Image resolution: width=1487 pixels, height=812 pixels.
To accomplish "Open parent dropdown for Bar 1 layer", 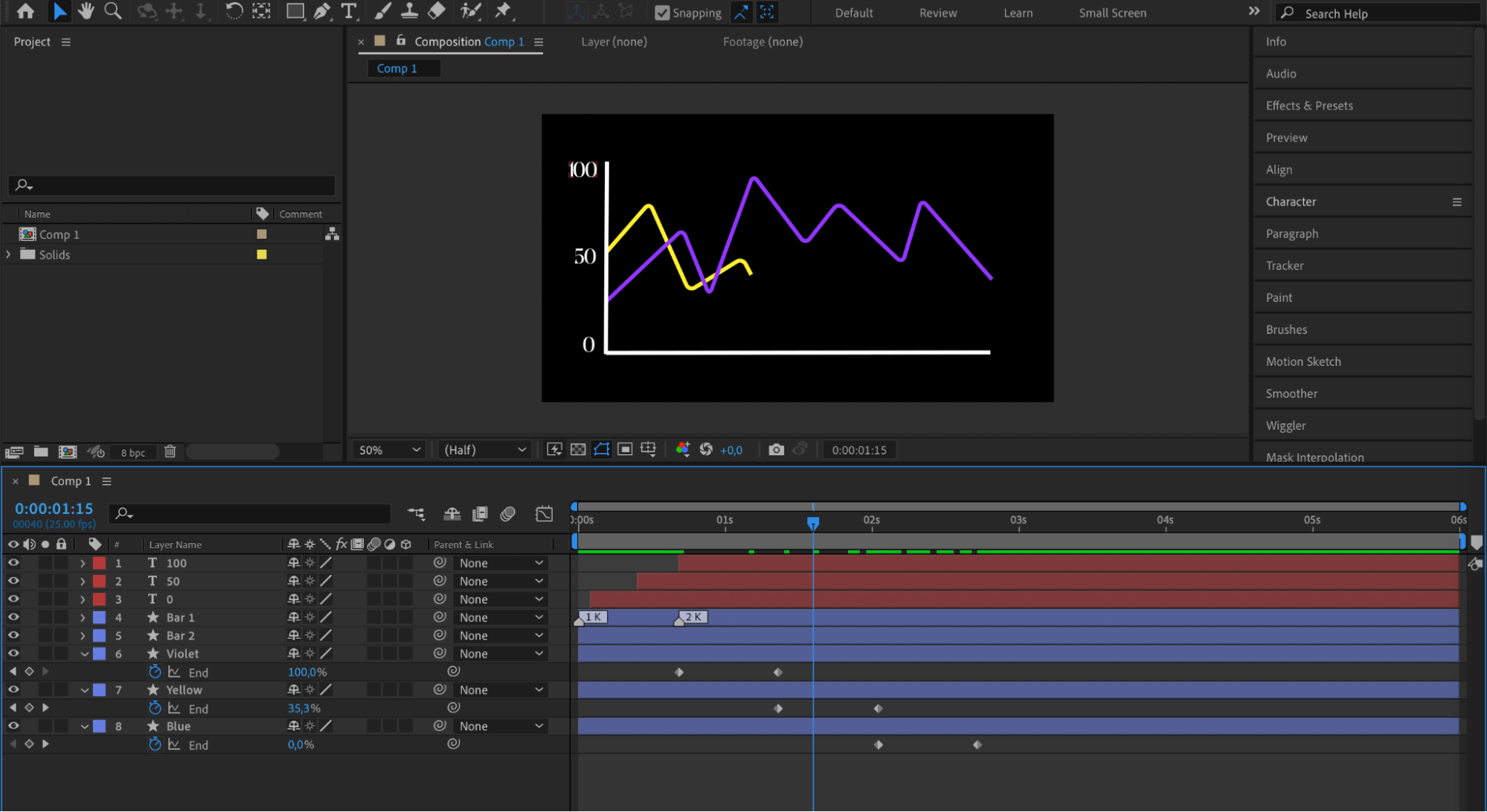I will 500,617.
